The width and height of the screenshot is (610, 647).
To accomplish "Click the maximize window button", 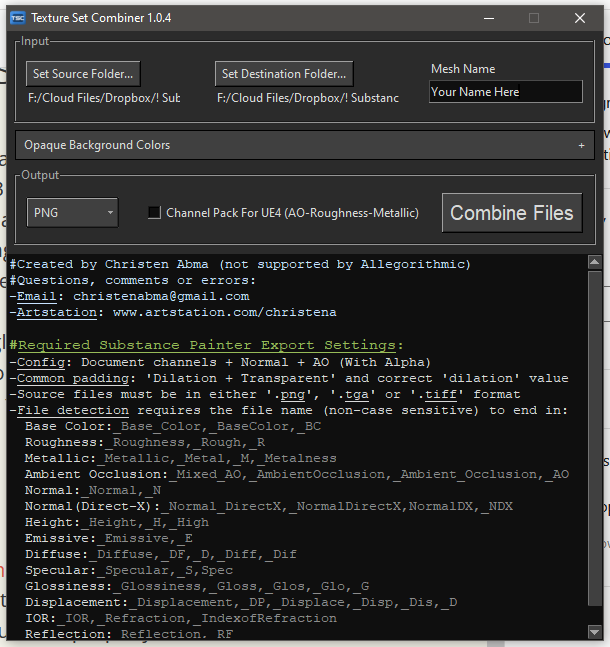I will click(534, 18).
